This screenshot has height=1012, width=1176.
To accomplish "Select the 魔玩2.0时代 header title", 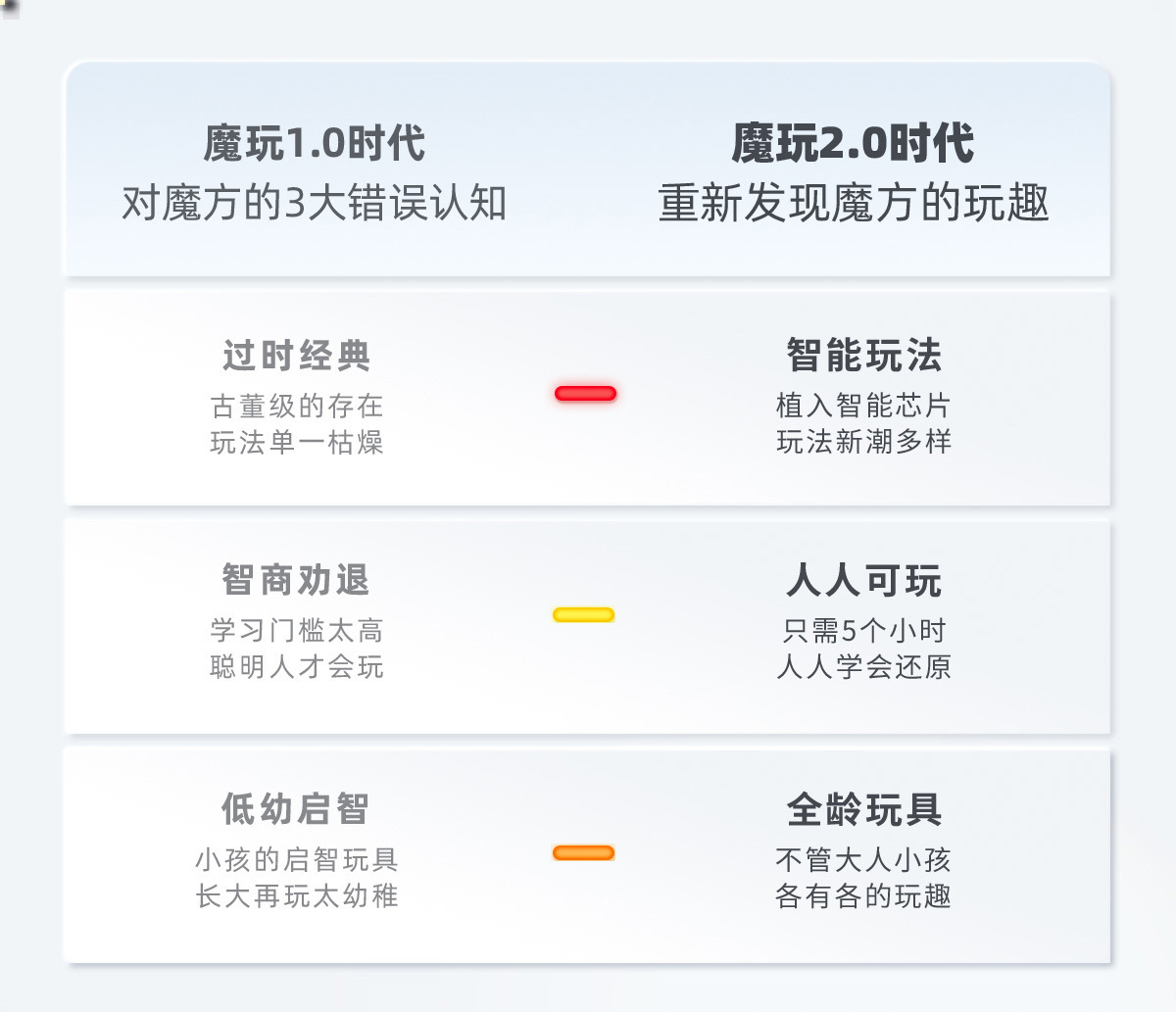I will pyautogui.click(x=853, y=144).
